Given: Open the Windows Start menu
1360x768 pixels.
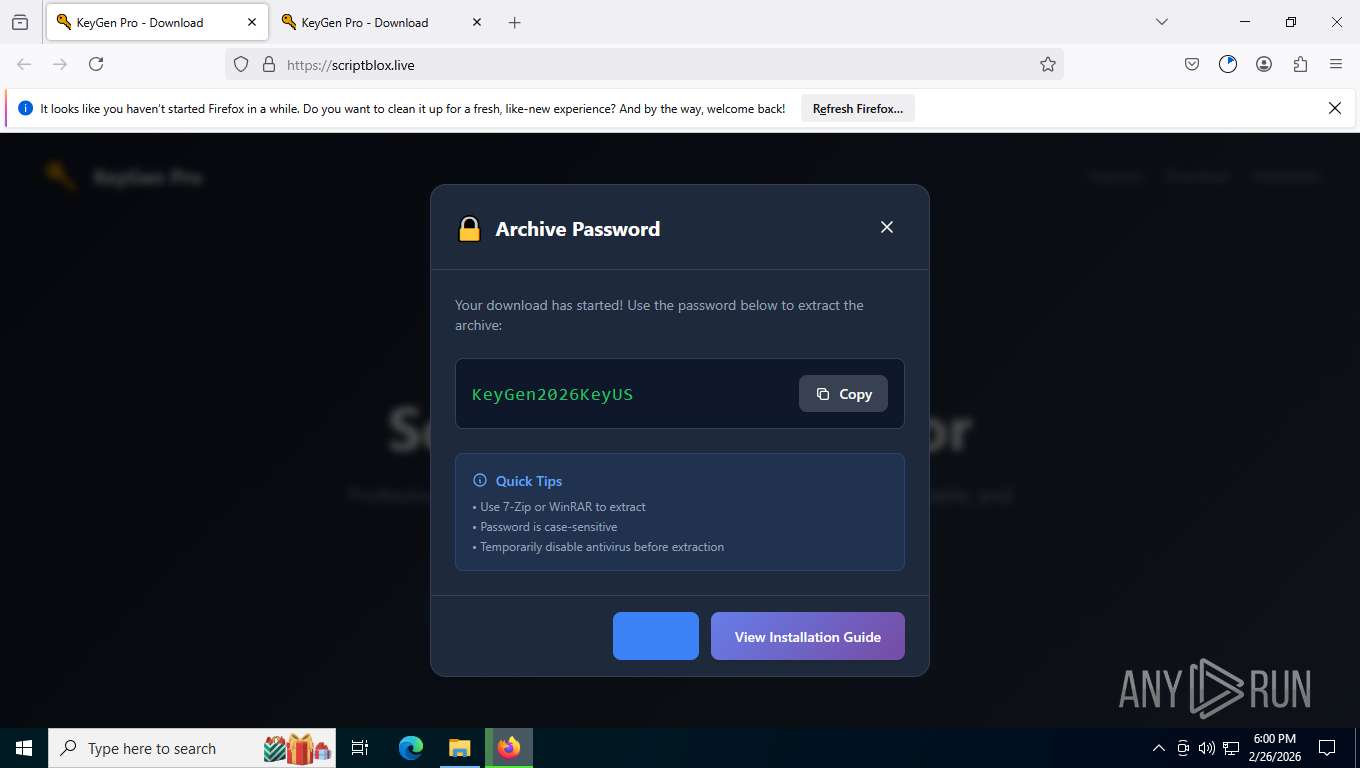Looking at the screenshot, I should point(24,748).
